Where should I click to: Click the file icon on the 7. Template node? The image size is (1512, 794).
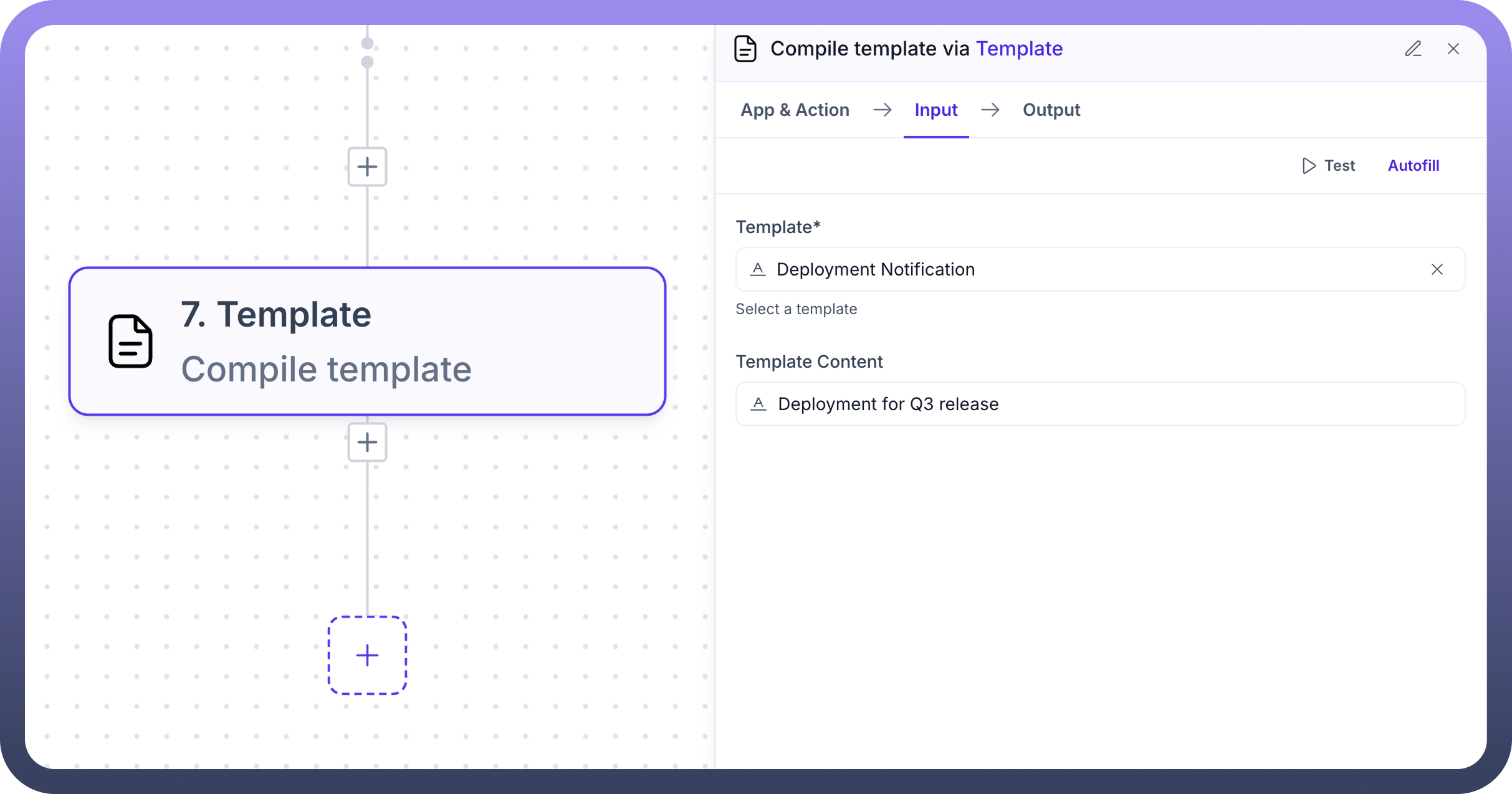pos(130,342)
